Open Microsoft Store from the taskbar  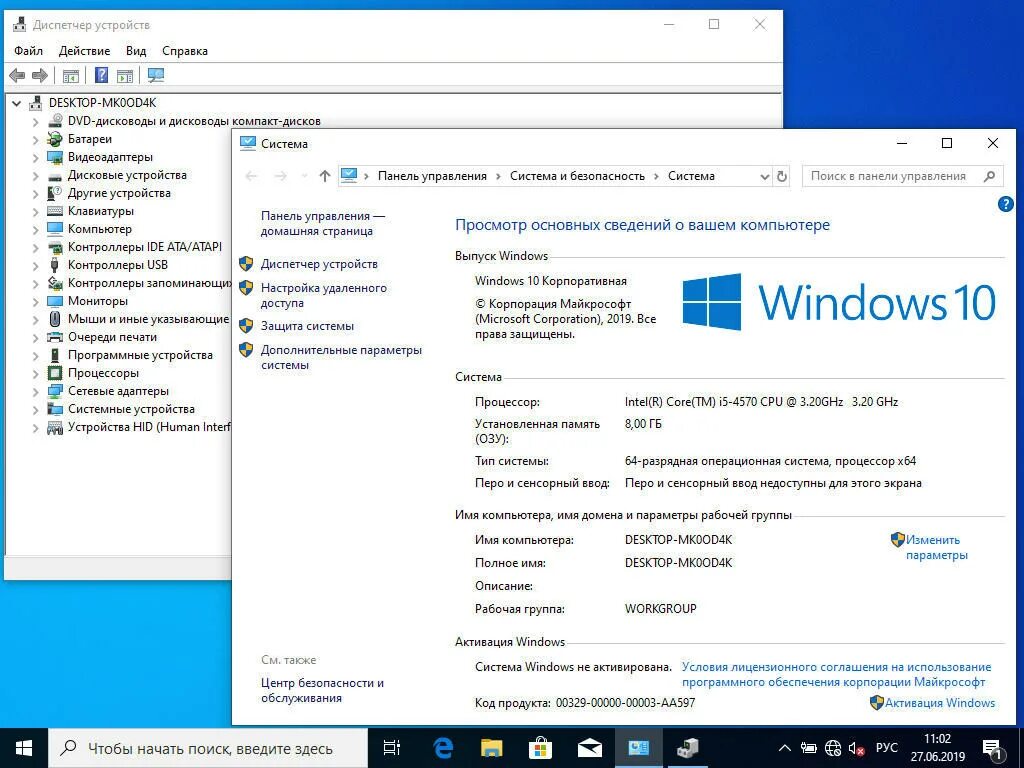pyautogui.click(x=540, y=748)
